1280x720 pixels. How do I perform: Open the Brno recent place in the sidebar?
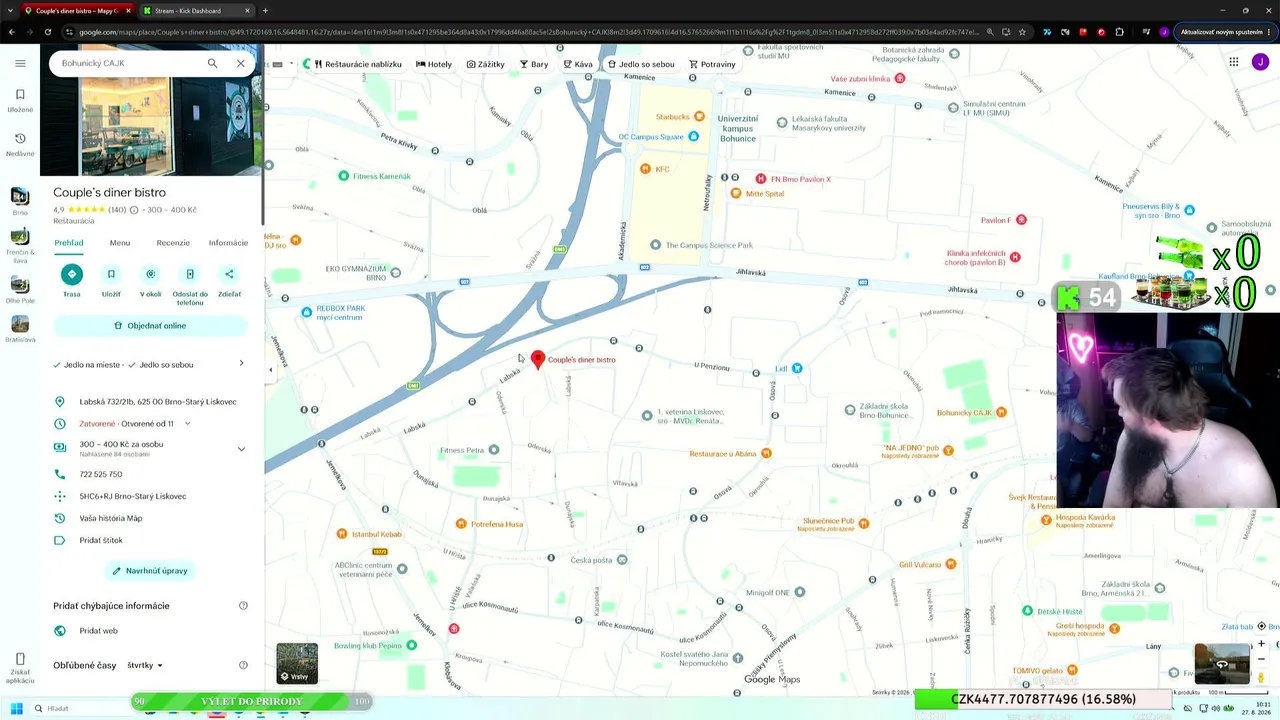coord(20,201)
